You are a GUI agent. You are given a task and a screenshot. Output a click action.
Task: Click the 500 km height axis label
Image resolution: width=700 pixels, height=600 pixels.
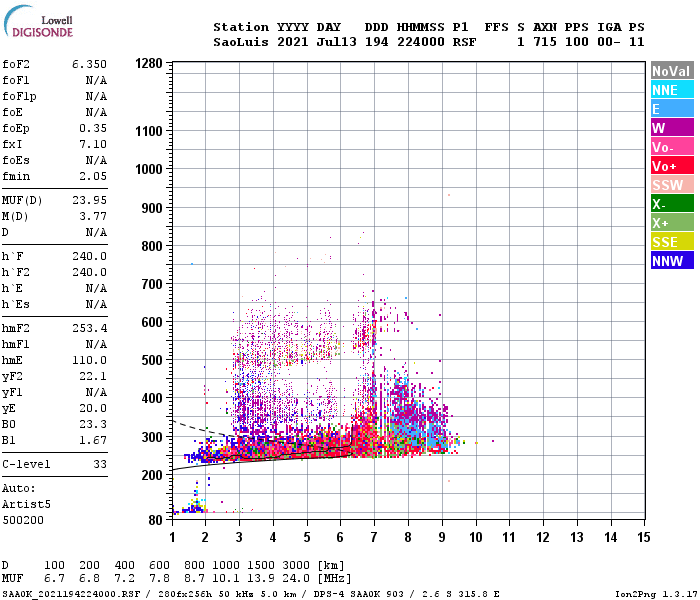pyautogui.click(x=152, y=360)
